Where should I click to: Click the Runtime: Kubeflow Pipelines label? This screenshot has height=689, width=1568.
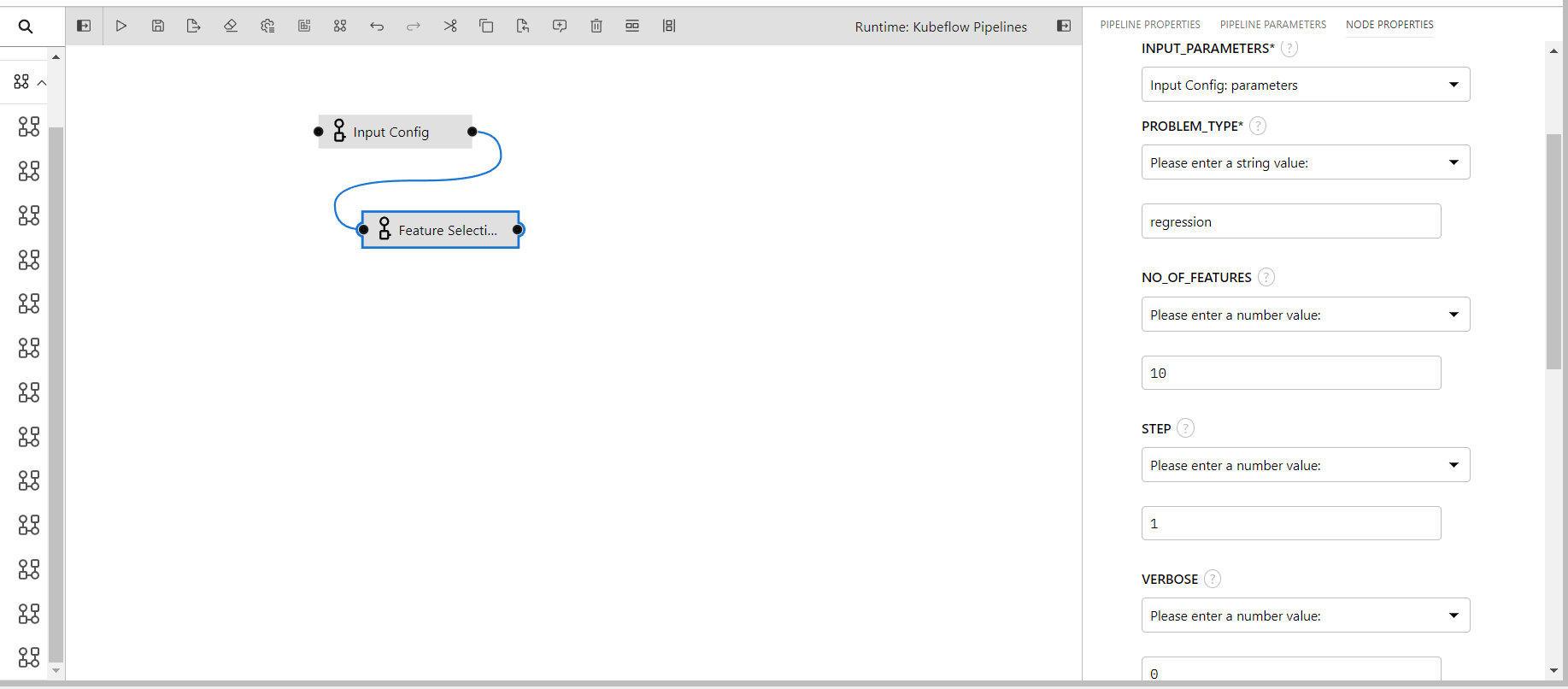(941, 26)
